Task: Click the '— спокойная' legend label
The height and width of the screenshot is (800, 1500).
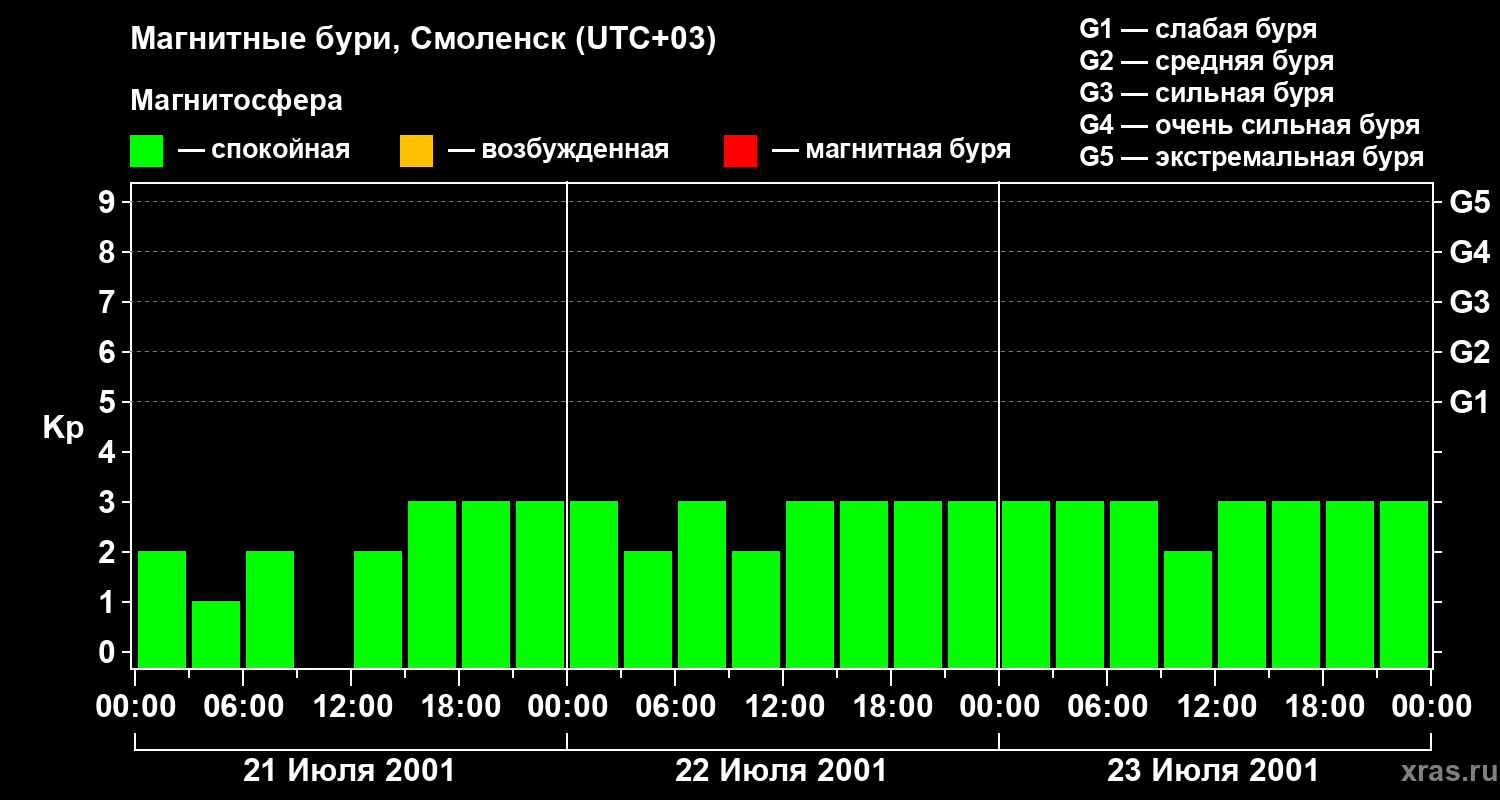Action: (x=264, y=151)
